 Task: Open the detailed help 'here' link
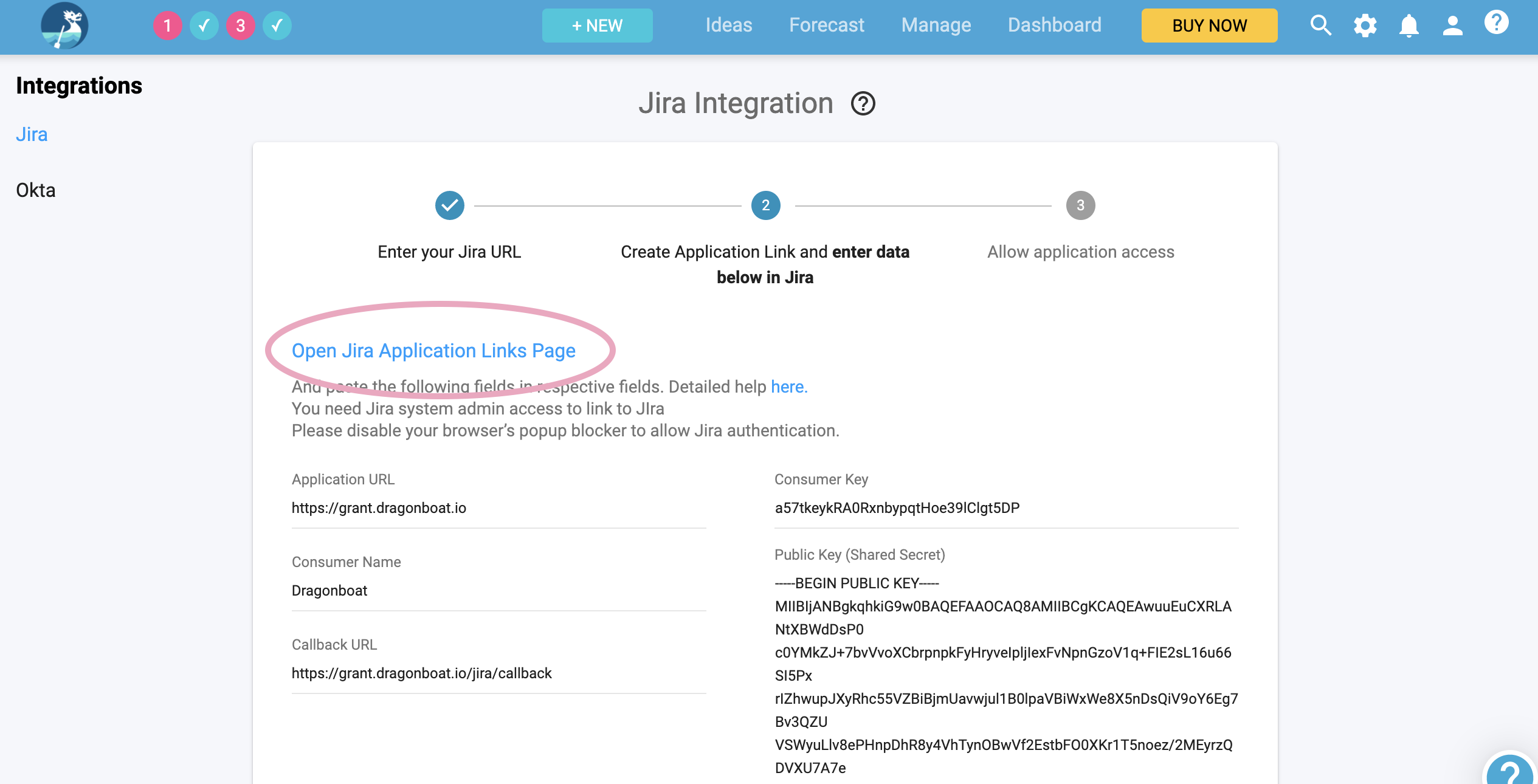click(789, 387)
